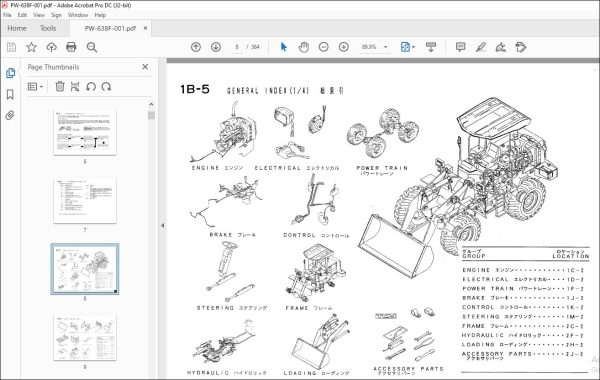Add a comment with the sticky note icon
Image resolution: width=600 pixels, height=380 pixels.
click(x=461, y=47)
